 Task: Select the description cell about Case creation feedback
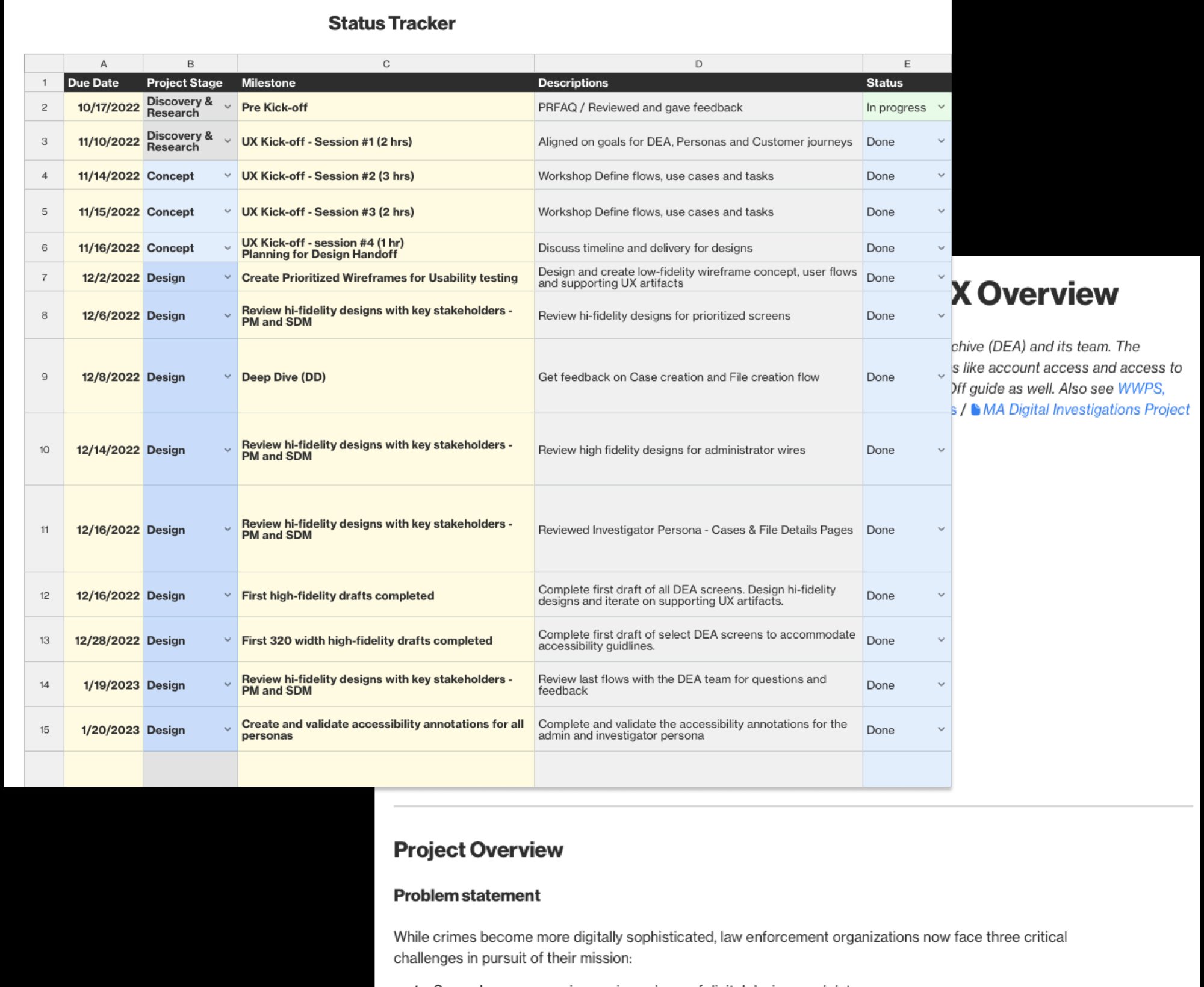point(698,377)
